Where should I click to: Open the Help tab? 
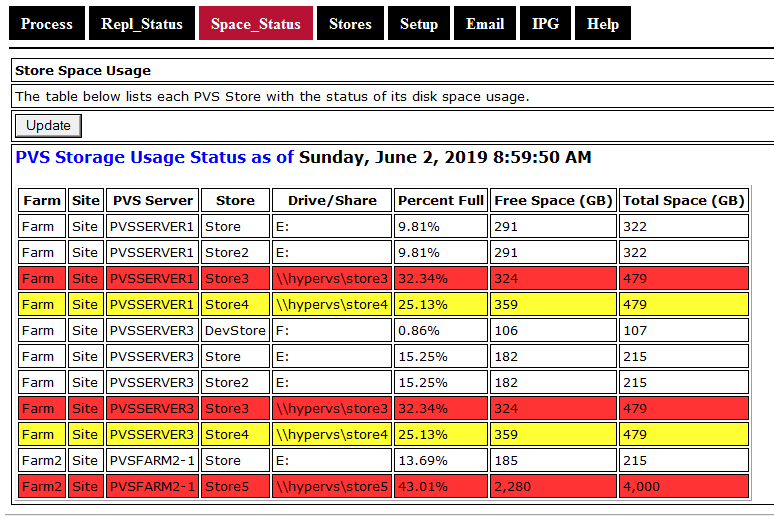[x=603, y=24]
